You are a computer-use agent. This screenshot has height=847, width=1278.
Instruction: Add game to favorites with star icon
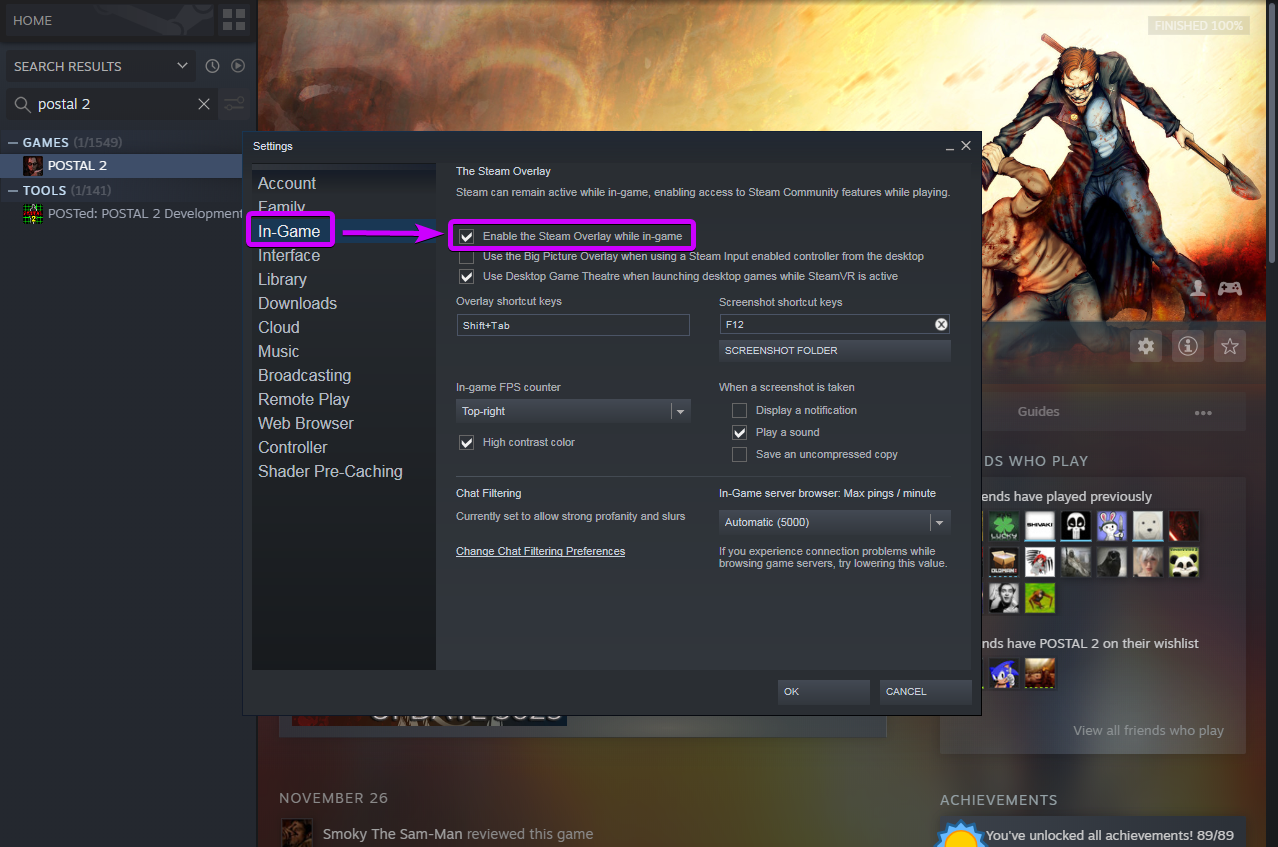(x=1230, y=346)
